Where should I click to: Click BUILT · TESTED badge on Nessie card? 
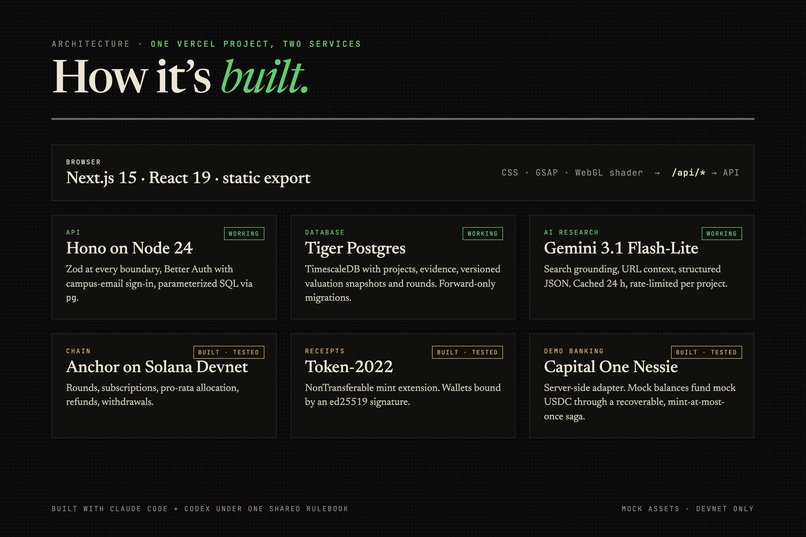(x=706, y=353)
